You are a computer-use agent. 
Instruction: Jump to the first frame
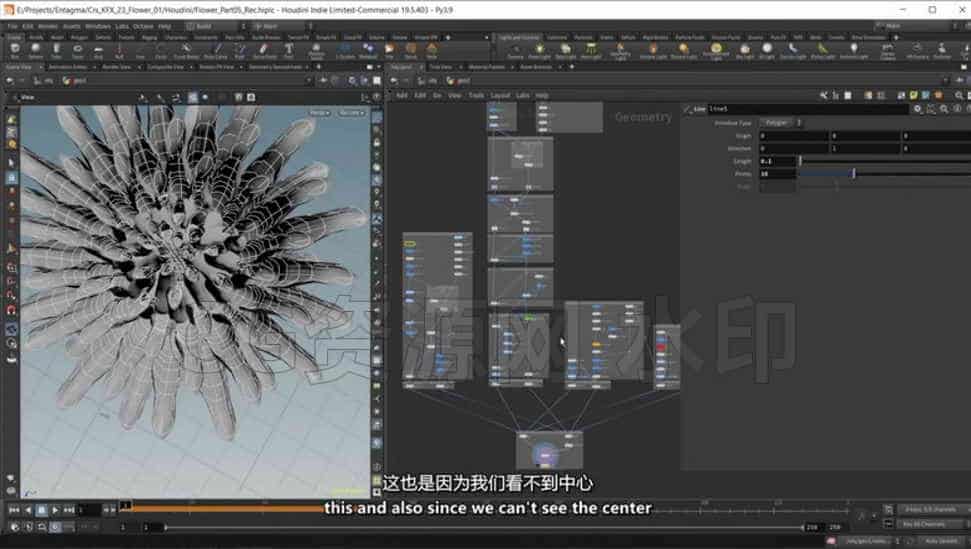(14, 510)
